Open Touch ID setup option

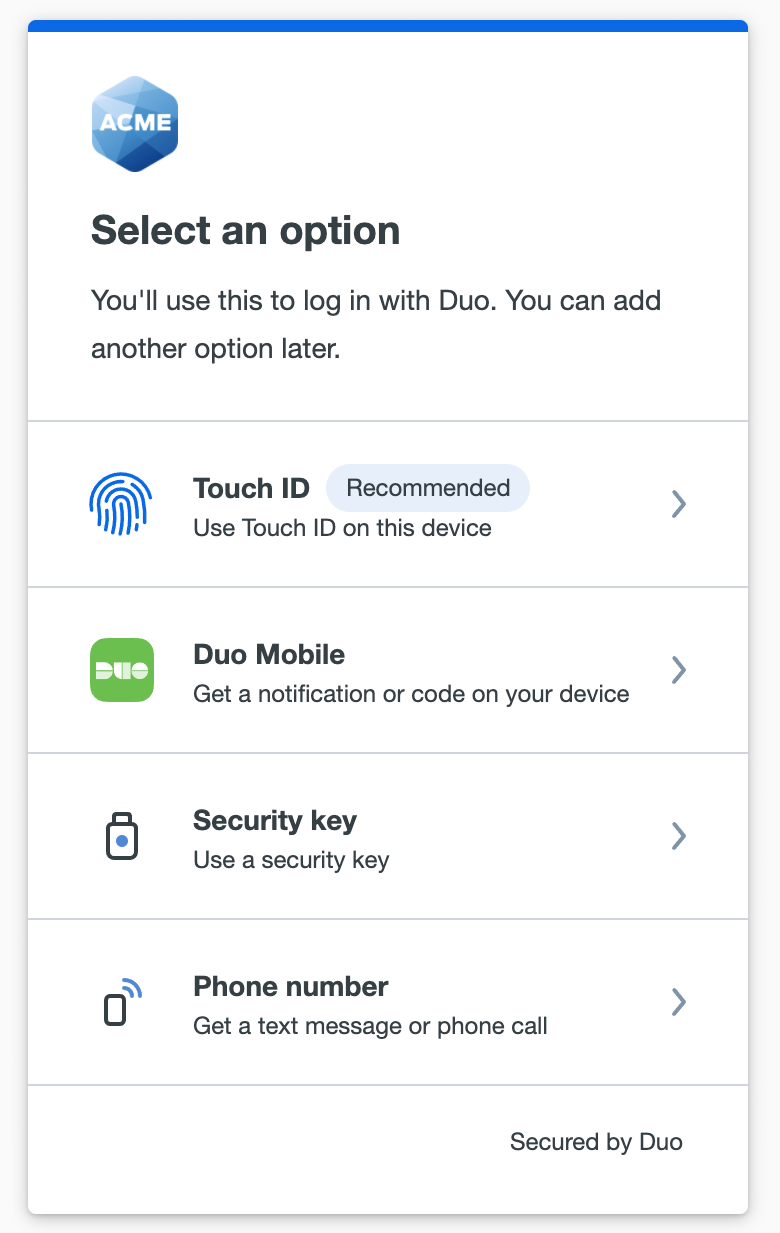(390, 504)
